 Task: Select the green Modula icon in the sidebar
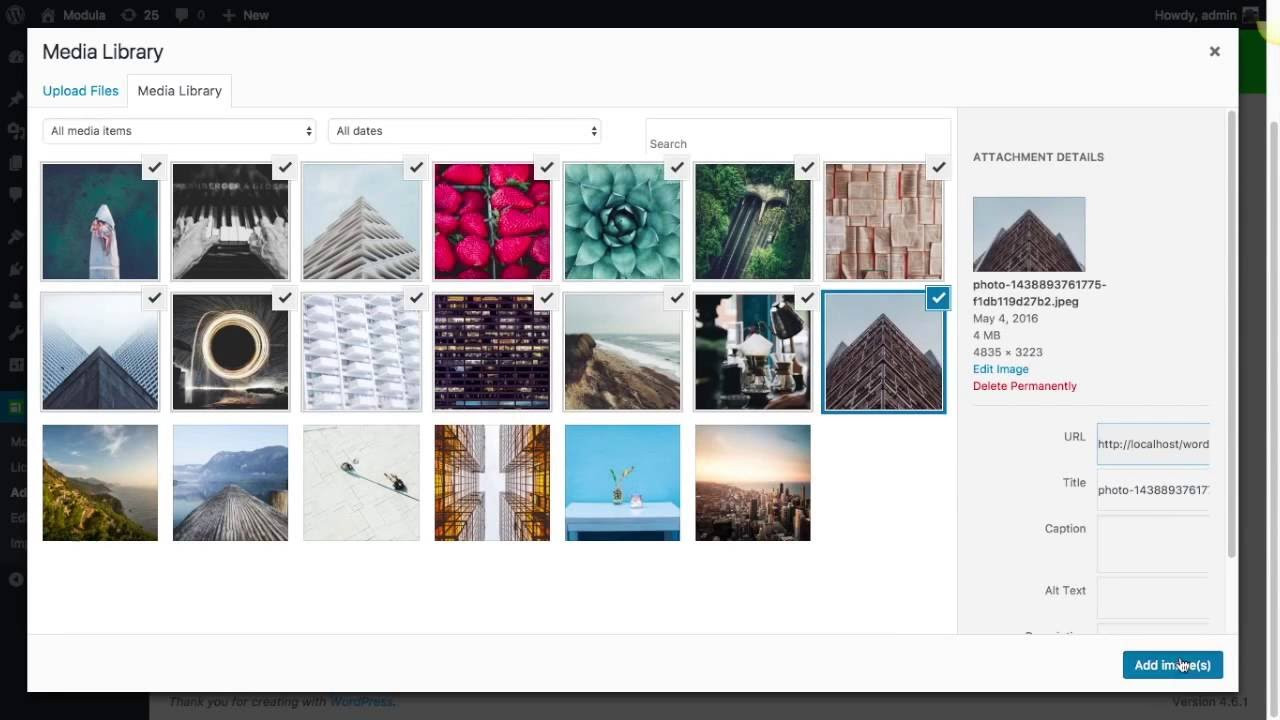15,407
